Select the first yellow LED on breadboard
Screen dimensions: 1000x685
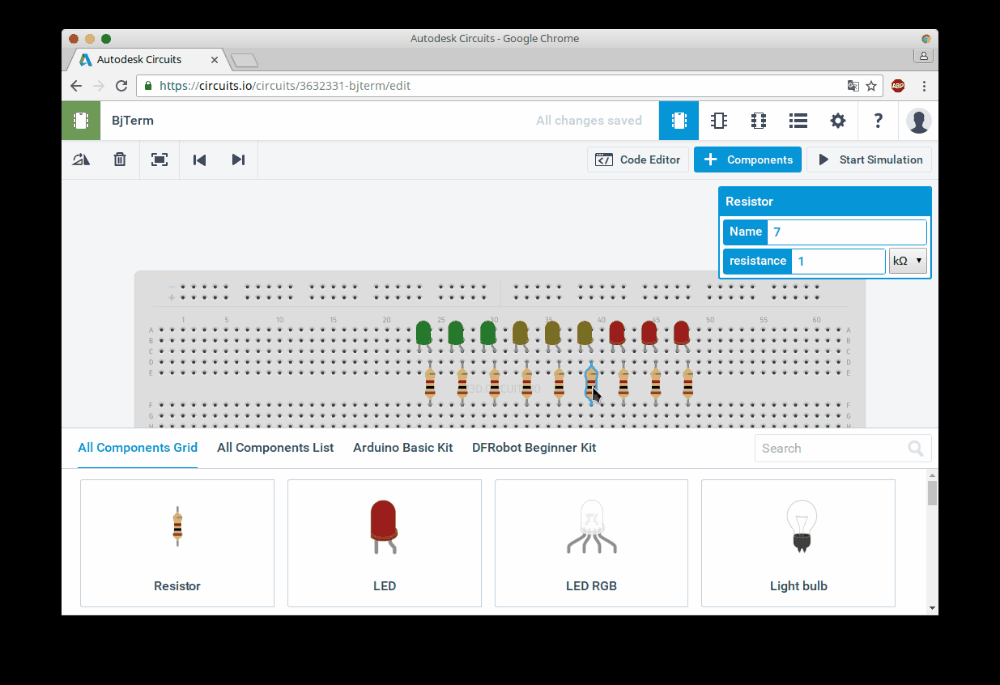tap(520, 334)
